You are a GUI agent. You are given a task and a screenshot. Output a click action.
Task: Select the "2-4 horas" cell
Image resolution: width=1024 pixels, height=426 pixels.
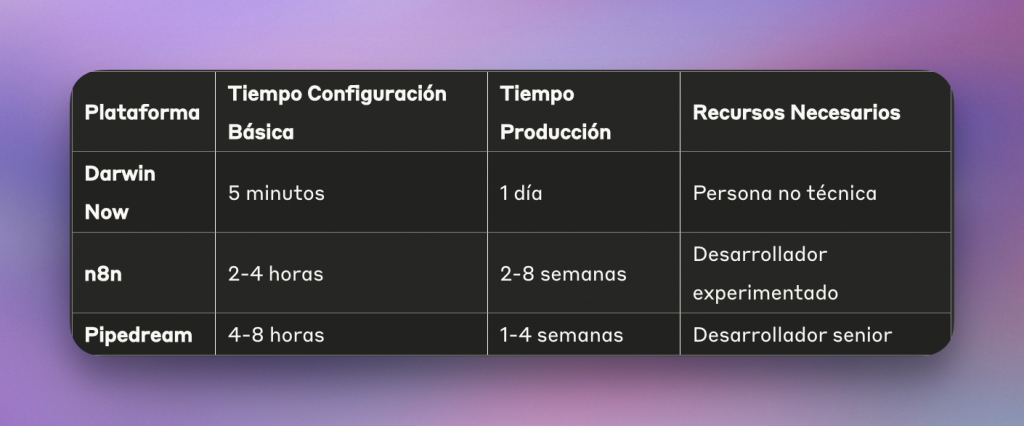[275, 274]
